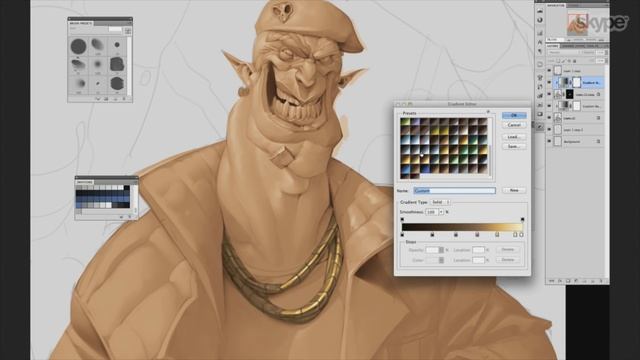This screenshot has width=640, height=360.
Task: Open the Stops Opacity dropdown arrow
Action: tap(441, 250)
